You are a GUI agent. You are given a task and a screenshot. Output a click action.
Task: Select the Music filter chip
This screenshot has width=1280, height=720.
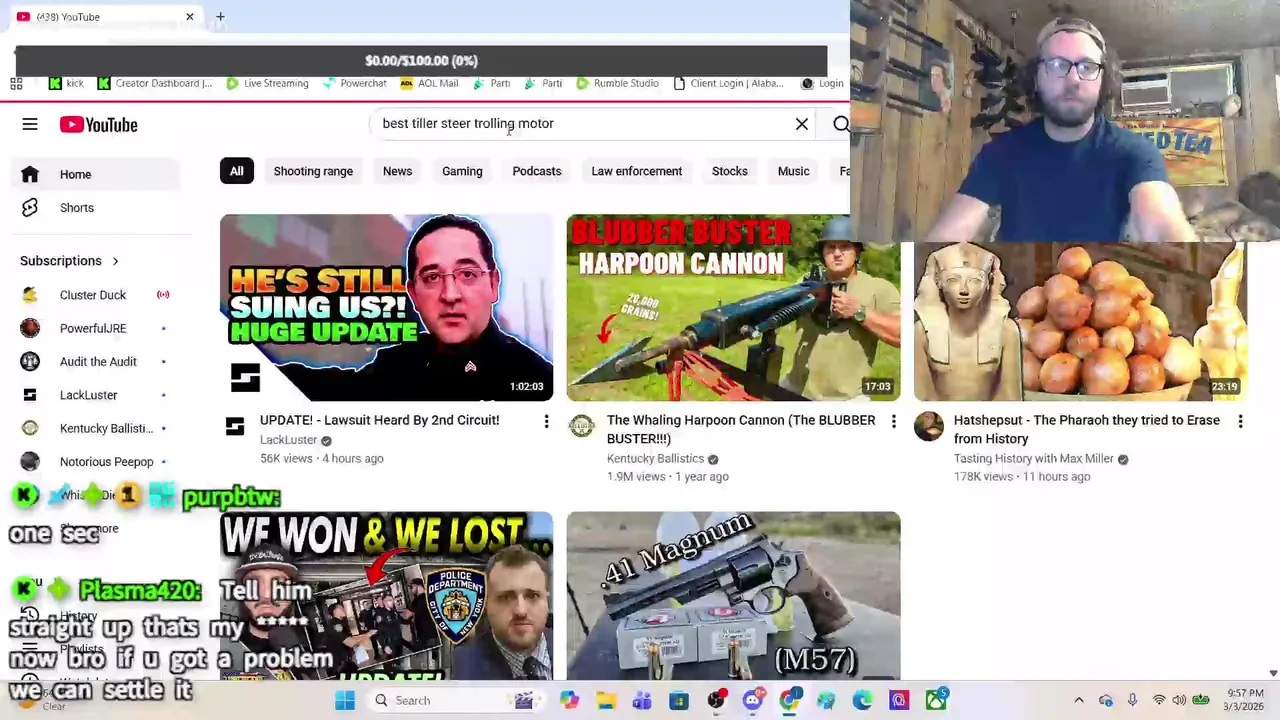[793, 171]
